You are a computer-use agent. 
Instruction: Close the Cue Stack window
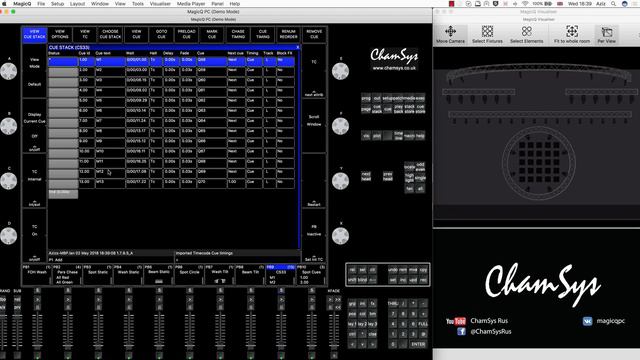click(298, 47)
